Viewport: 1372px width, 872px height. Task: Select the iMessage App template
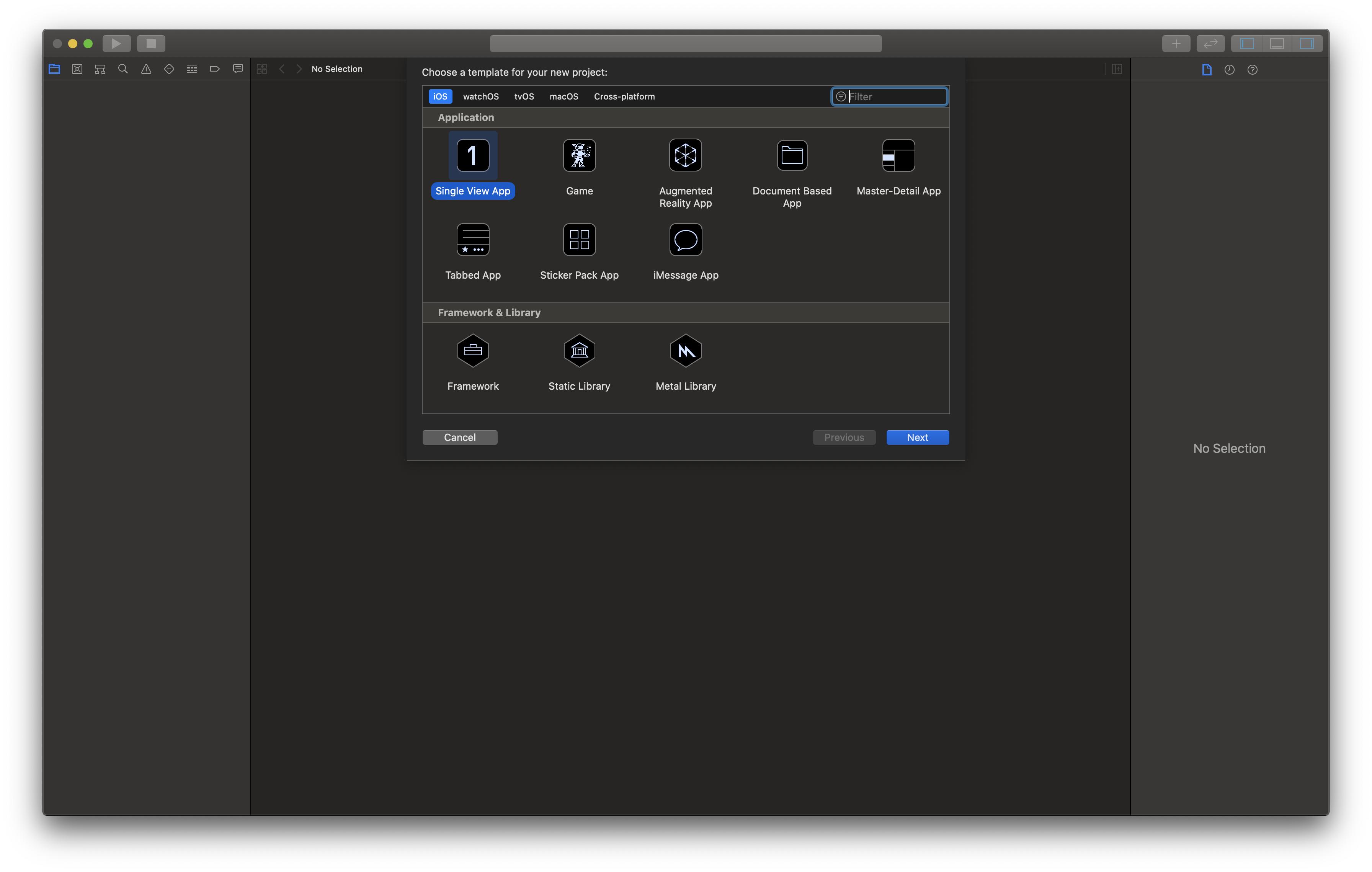click(686, 251)
